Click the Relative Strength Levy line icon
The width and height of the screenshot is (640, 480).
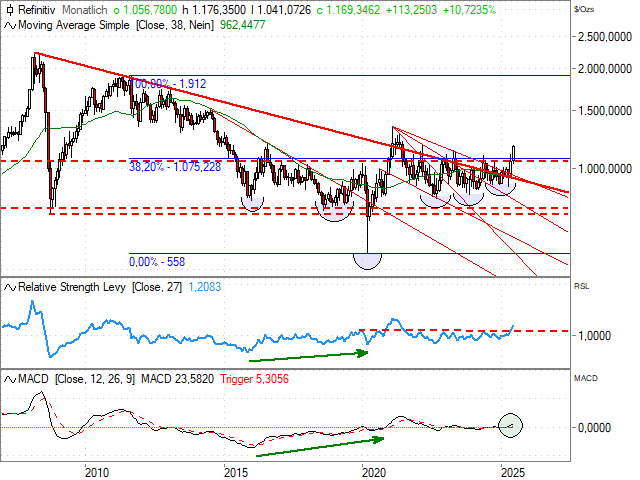click(x=9, y=287)
